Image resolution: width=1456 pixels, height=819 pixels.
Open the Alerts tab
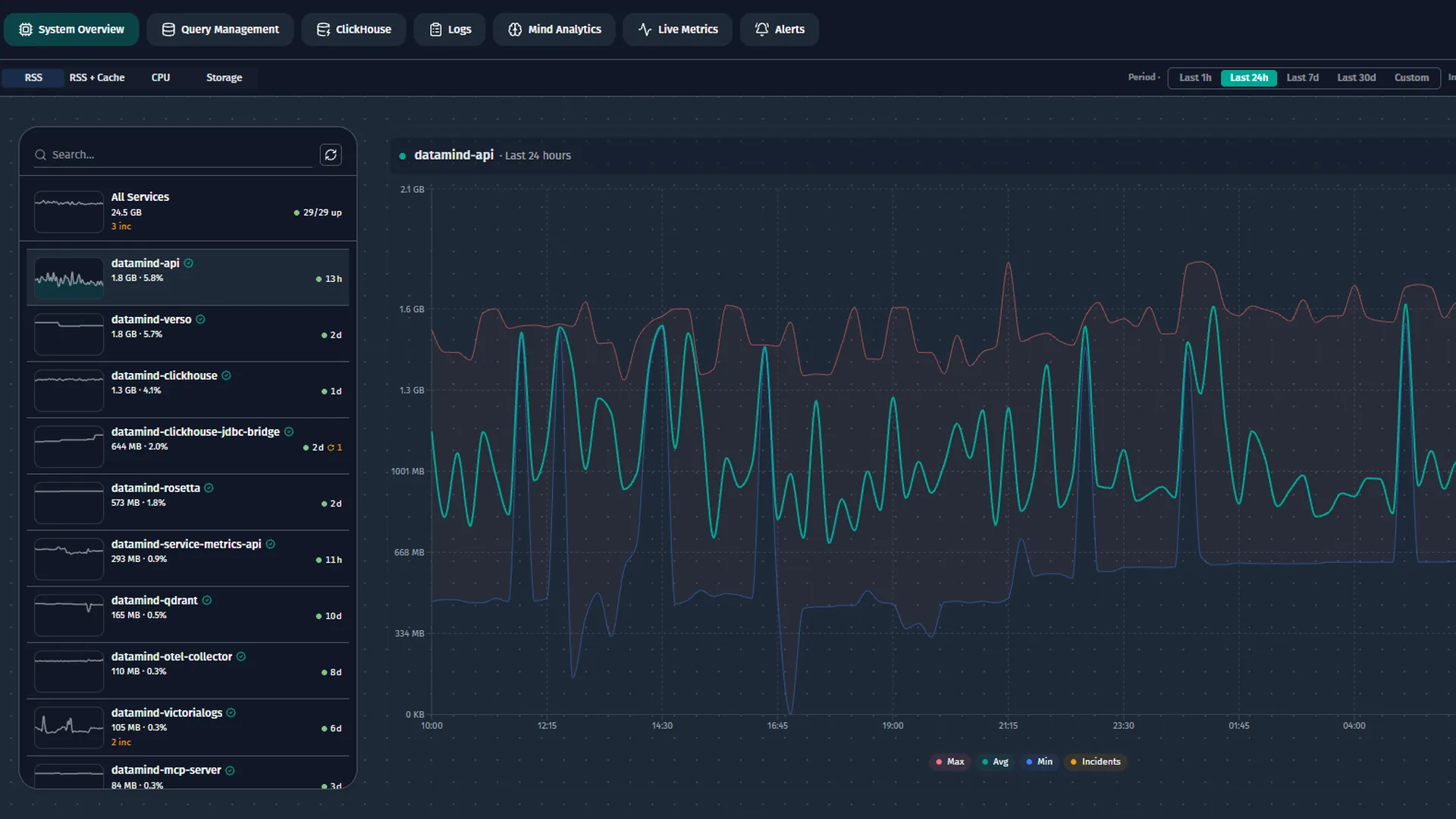(x=780, y=30)
